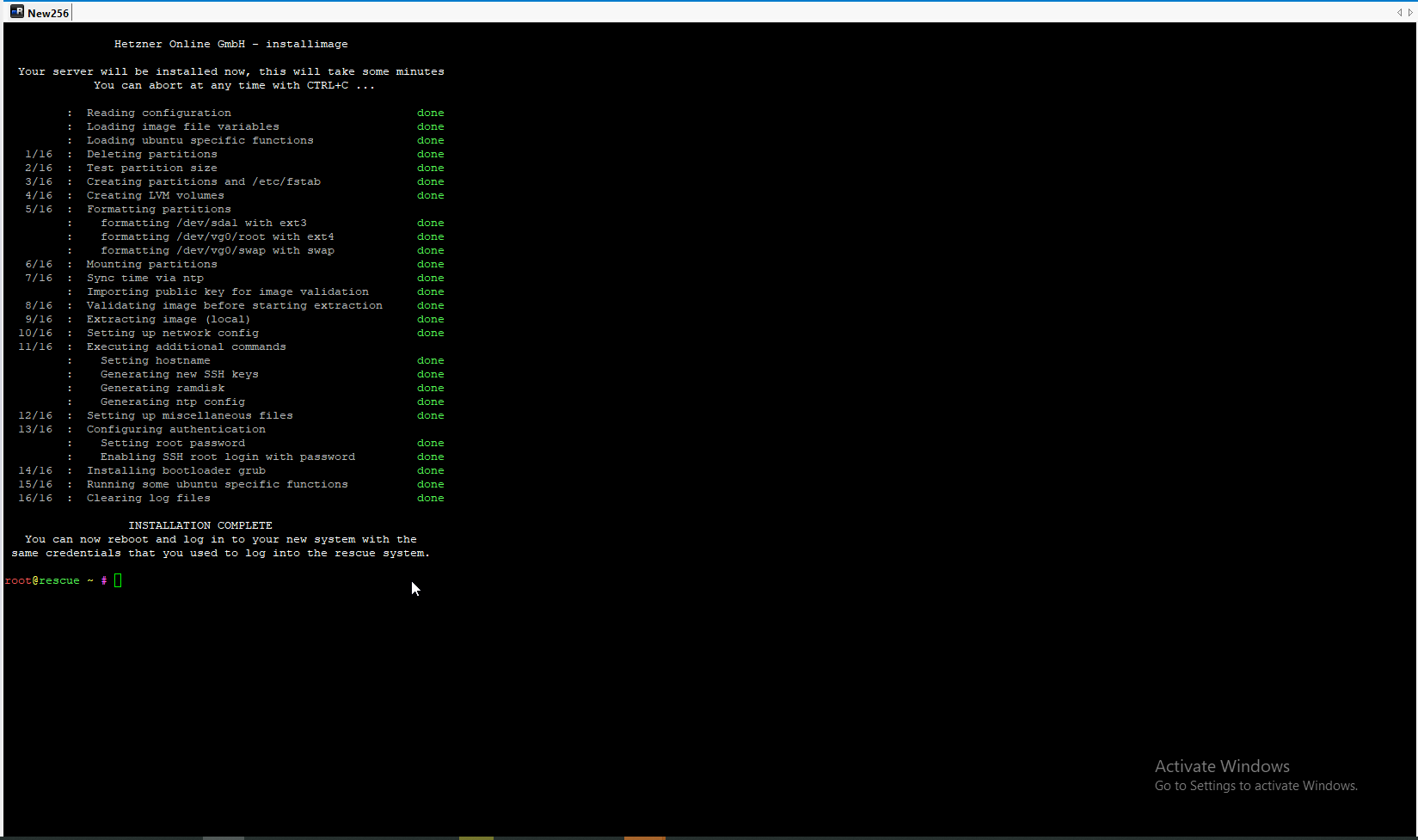Click the 'Reading configuration' line

point(159,113)
